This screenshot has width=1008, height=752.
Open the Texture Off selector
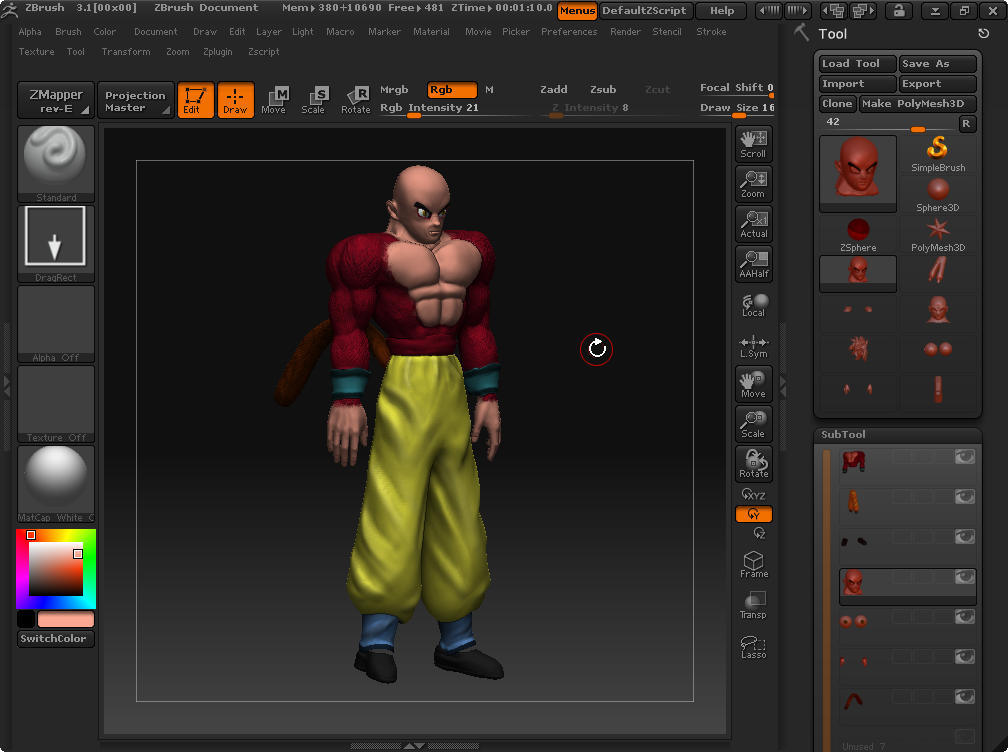56,404
